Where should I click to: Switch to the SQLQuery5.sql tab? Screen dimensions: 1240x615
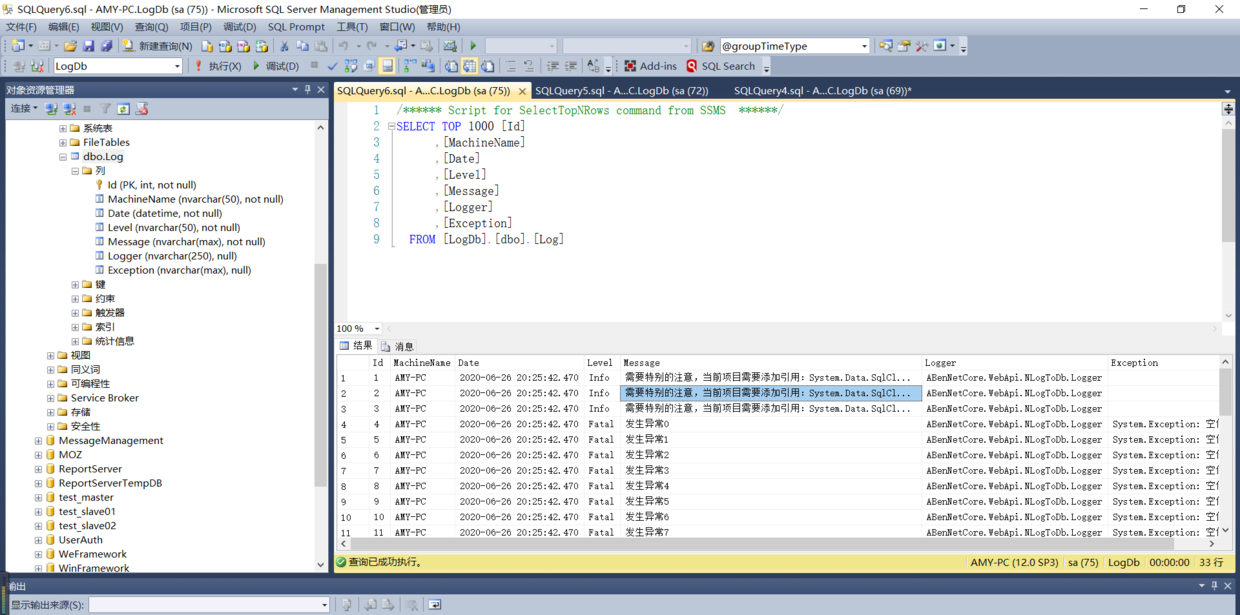[621, 90]
